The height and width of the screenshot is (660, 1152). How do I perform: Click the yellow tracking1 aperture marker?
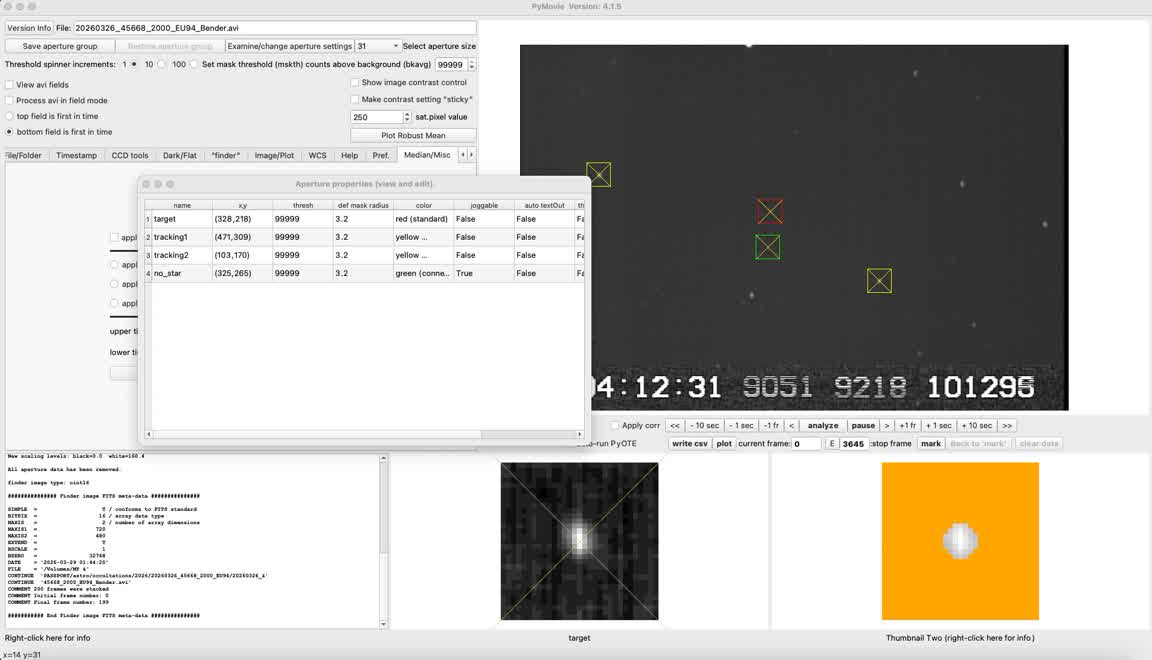pos(879,281)
